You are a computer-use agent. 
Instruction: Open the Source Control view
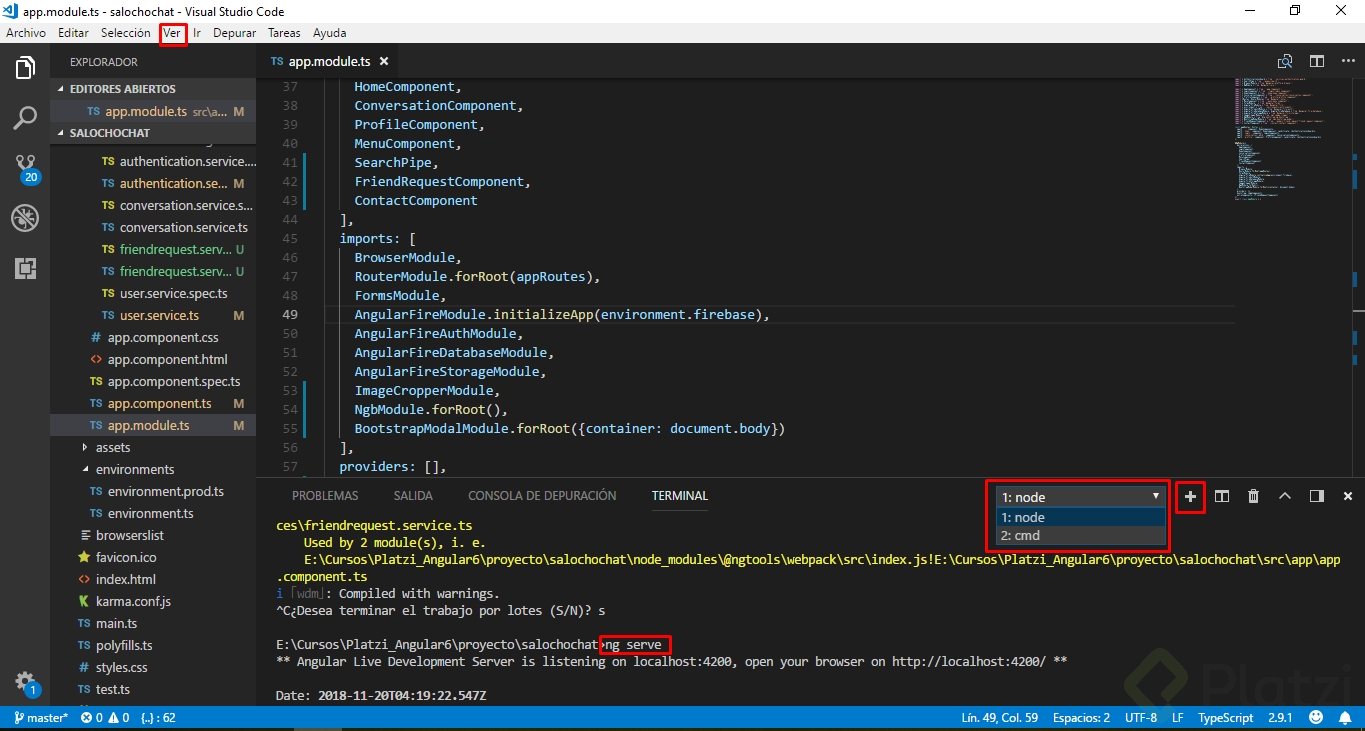(x=24, y=167)
